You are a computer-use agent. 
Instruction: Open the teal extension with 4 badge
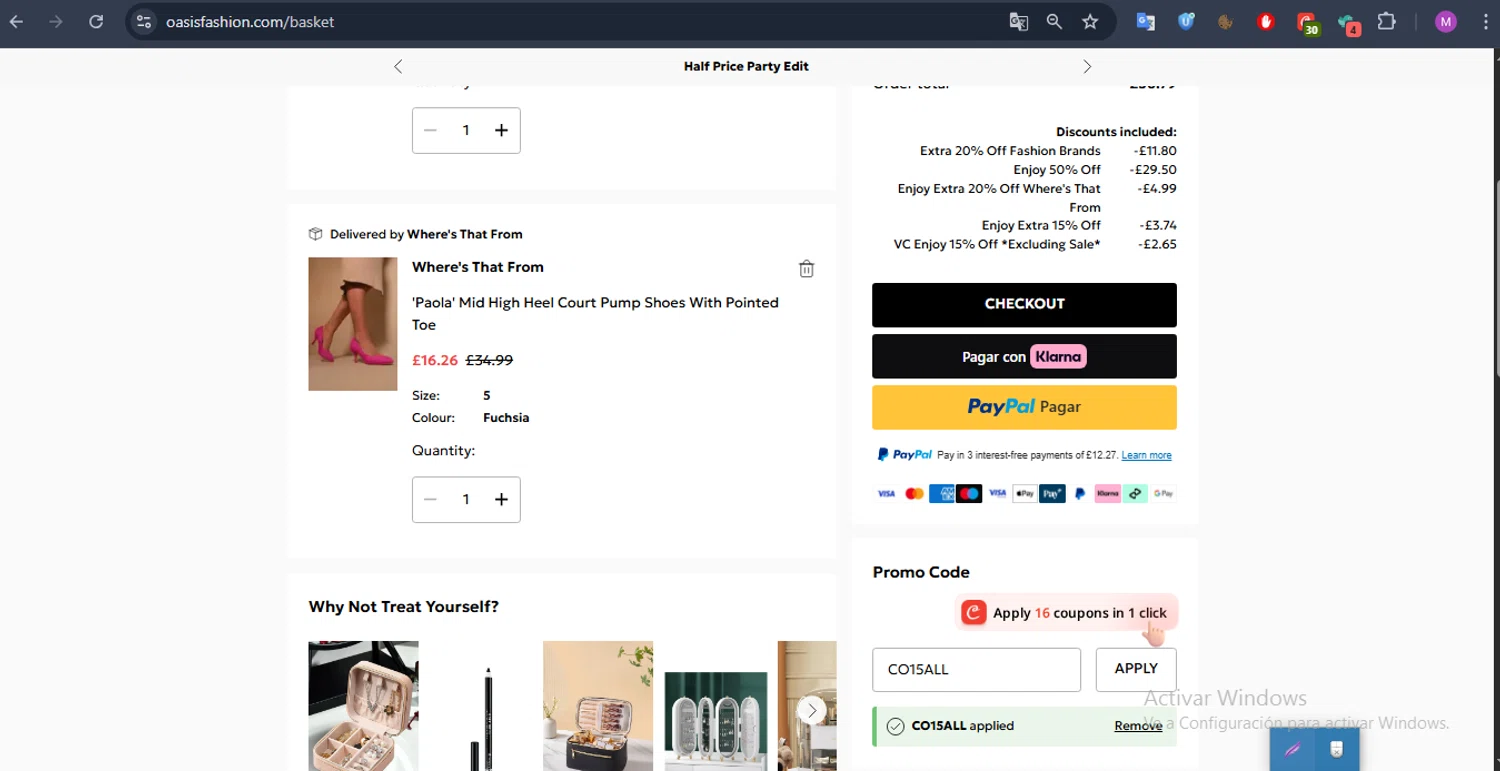point(1348,23)
